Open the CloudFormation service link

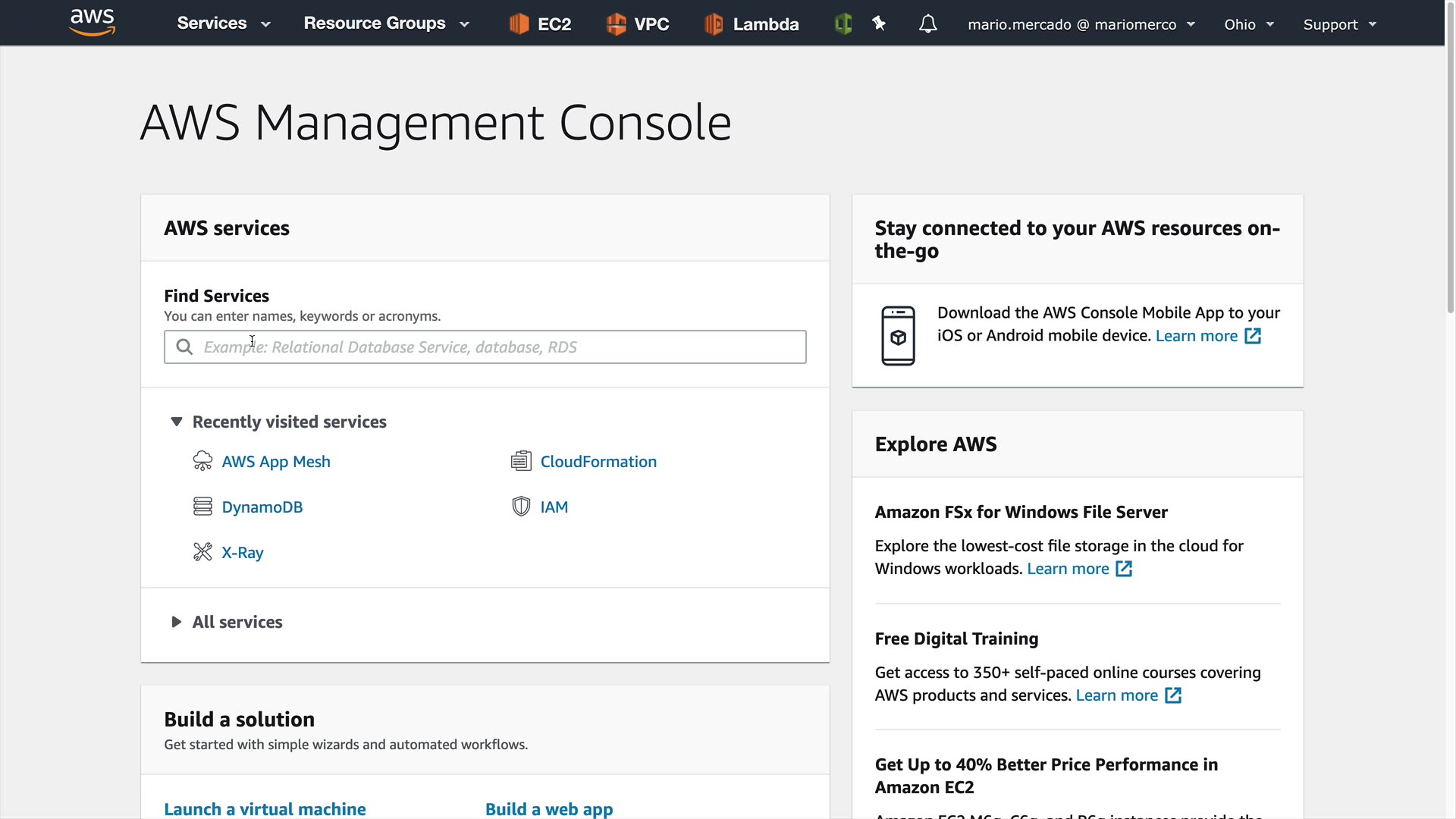(x=598, y=462)
